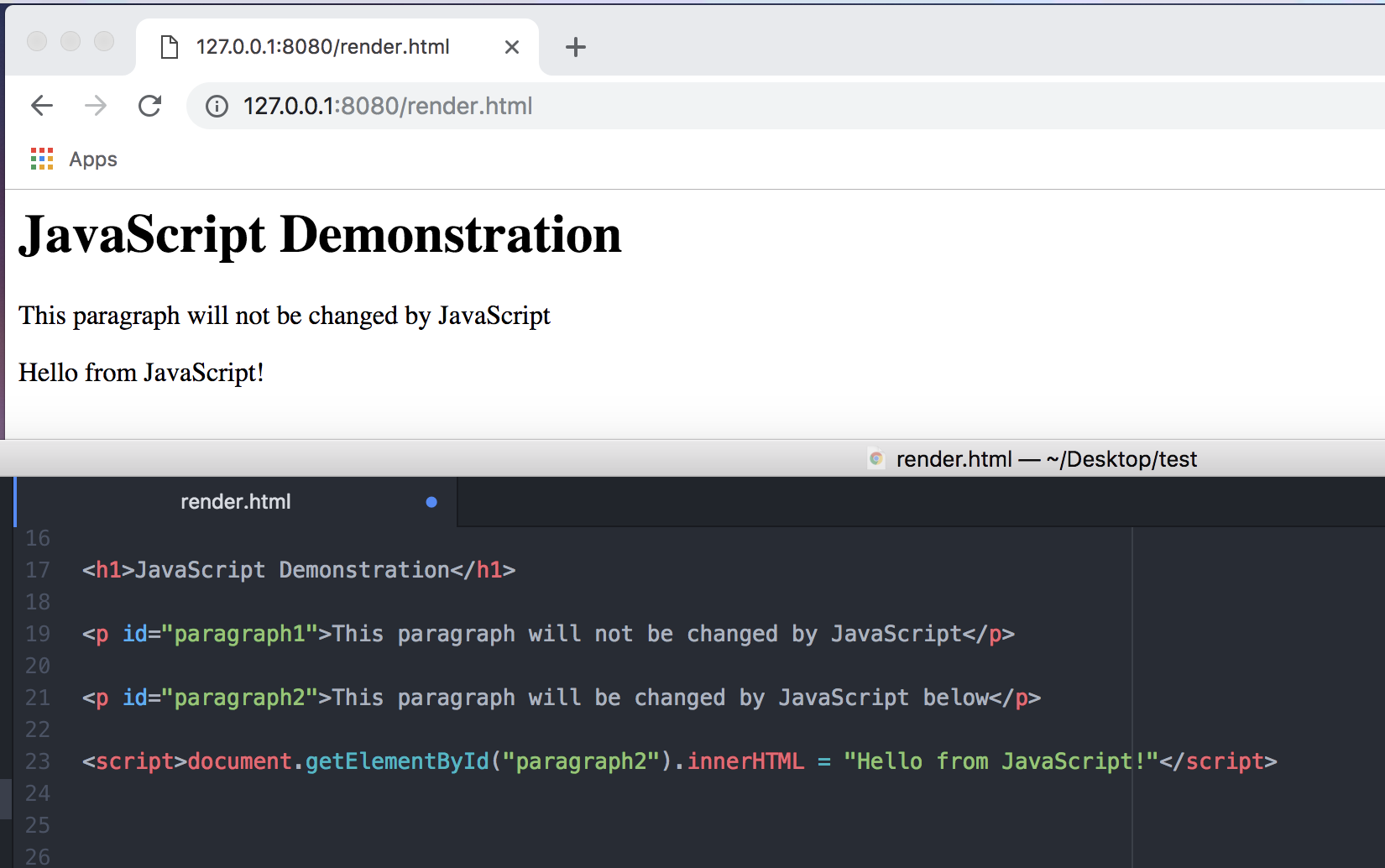Open a new browser tab with the plus button
This screenshot has width=1385, height=868.
[x=576, y=47]
